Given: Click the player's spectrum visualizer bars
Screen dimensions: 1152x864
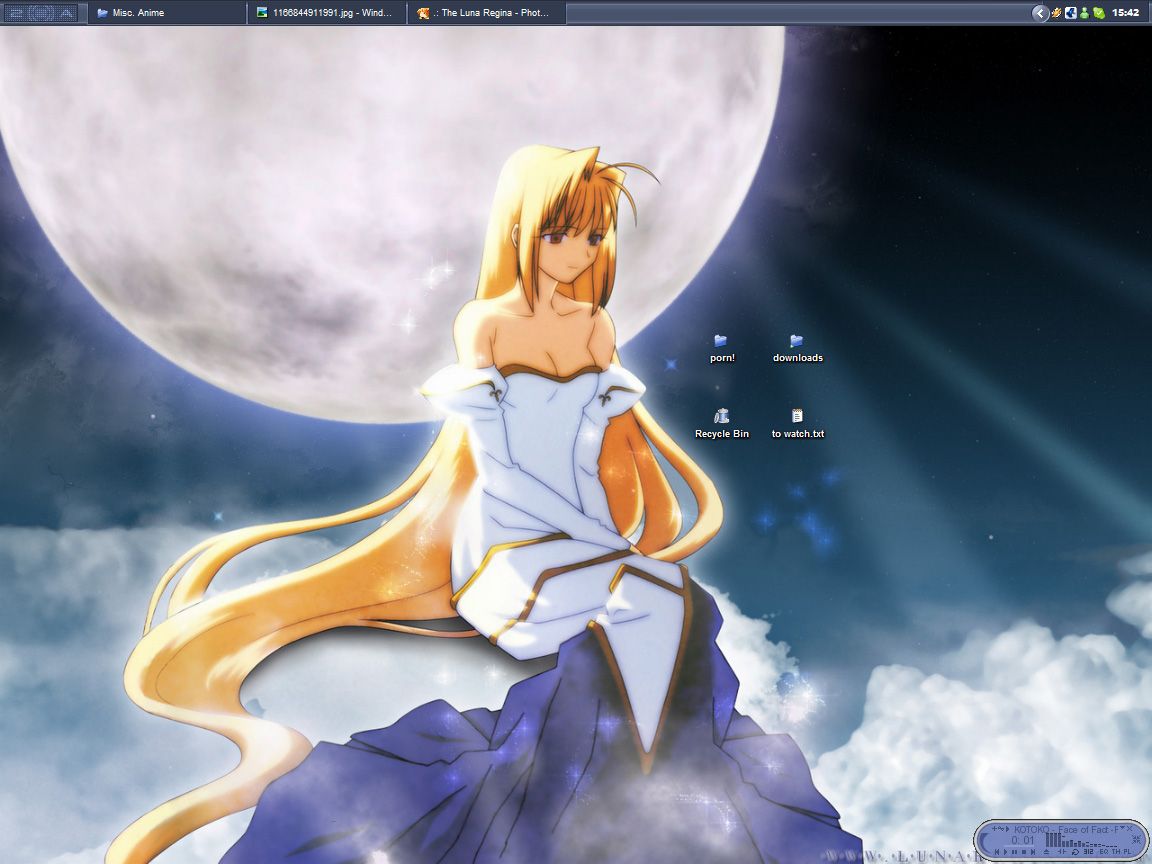Looking at the screenshot, I should point(1081,840).
